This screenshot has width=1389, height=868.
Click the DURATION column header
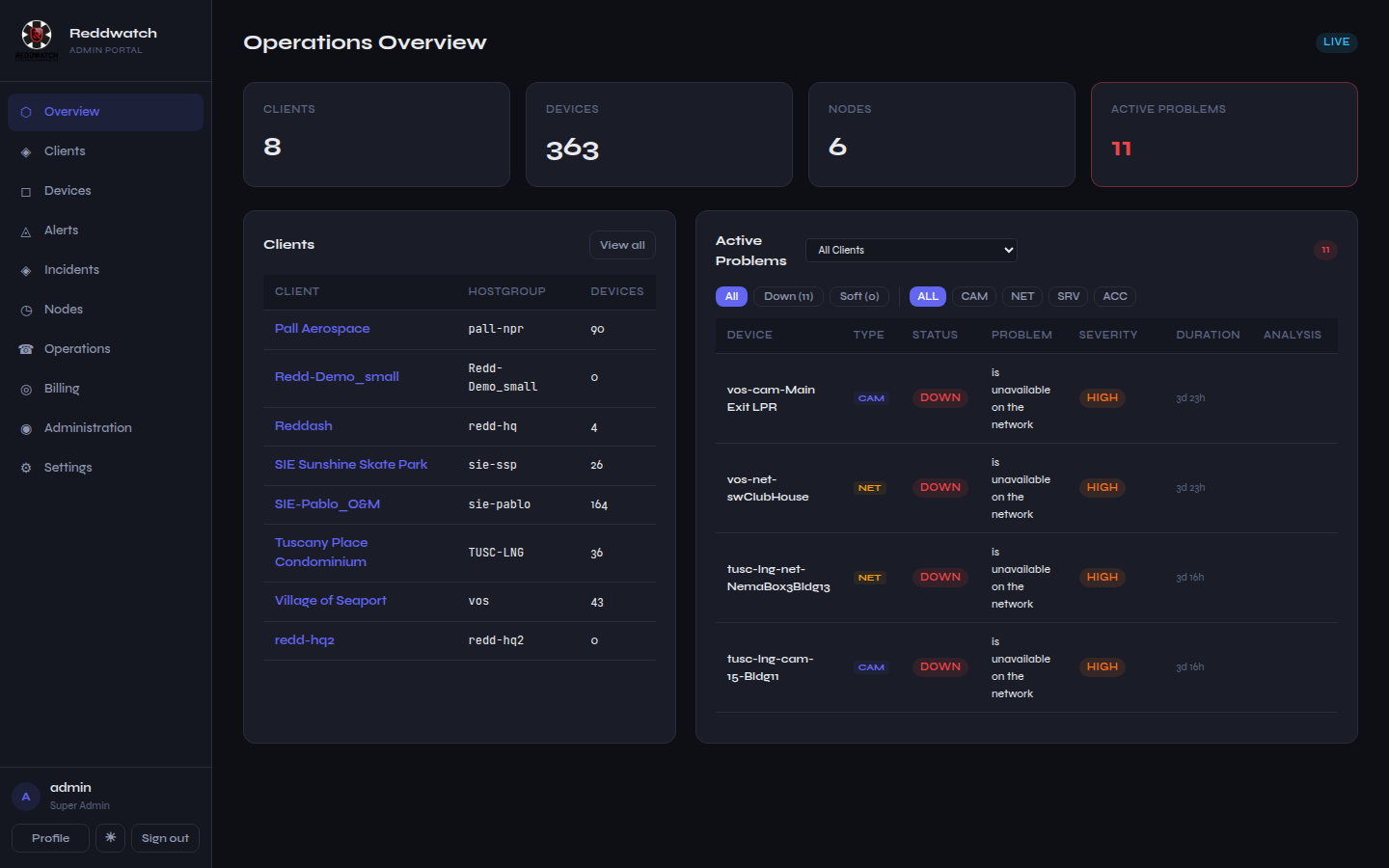tap(1208, 335)
